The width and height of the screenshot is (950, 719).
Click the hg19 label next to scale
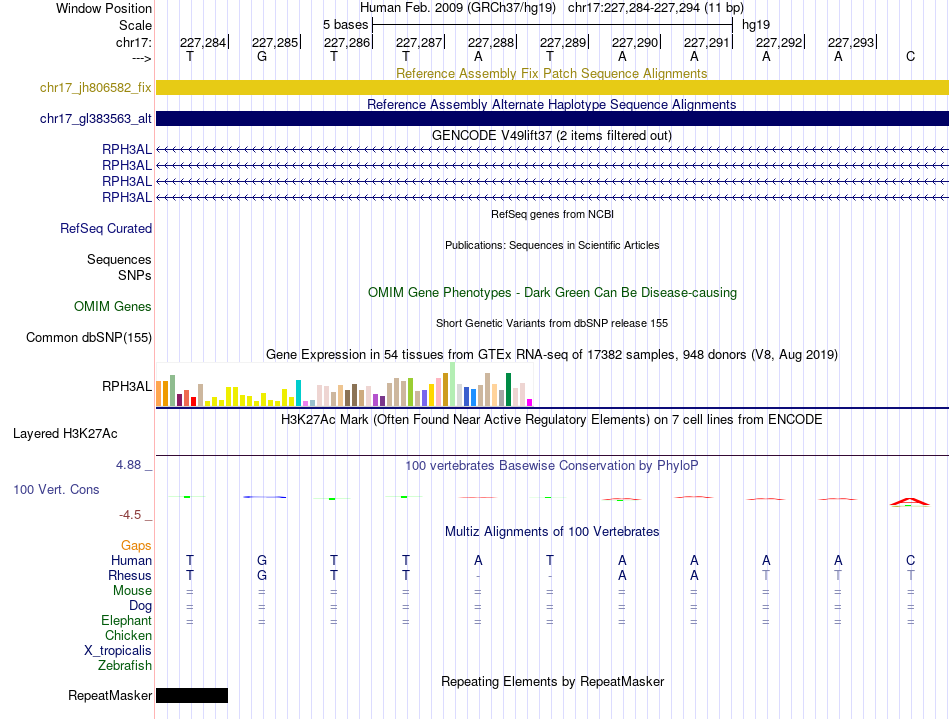[x=756, y=25]
